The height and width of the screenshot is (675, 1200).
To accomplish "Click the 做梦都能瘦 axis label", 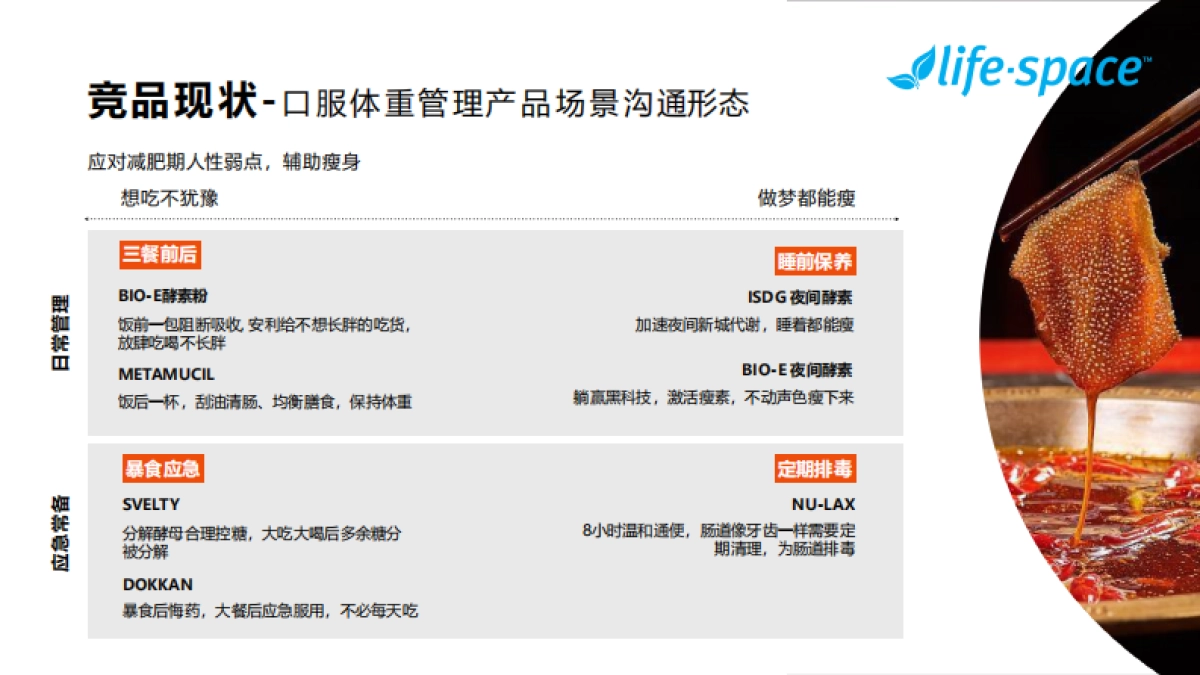I will [x=806, y=198].
